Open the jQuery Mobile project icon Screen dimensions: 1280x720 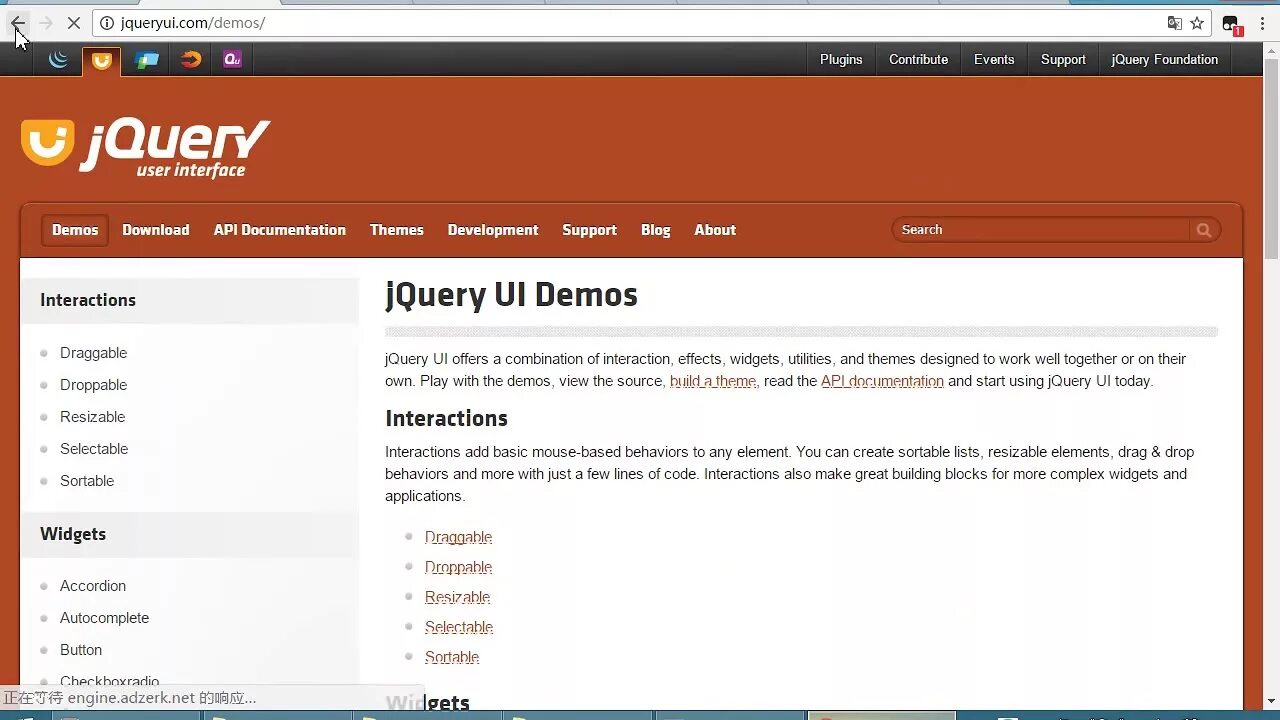pyautogui.click(x=147, y=60)
